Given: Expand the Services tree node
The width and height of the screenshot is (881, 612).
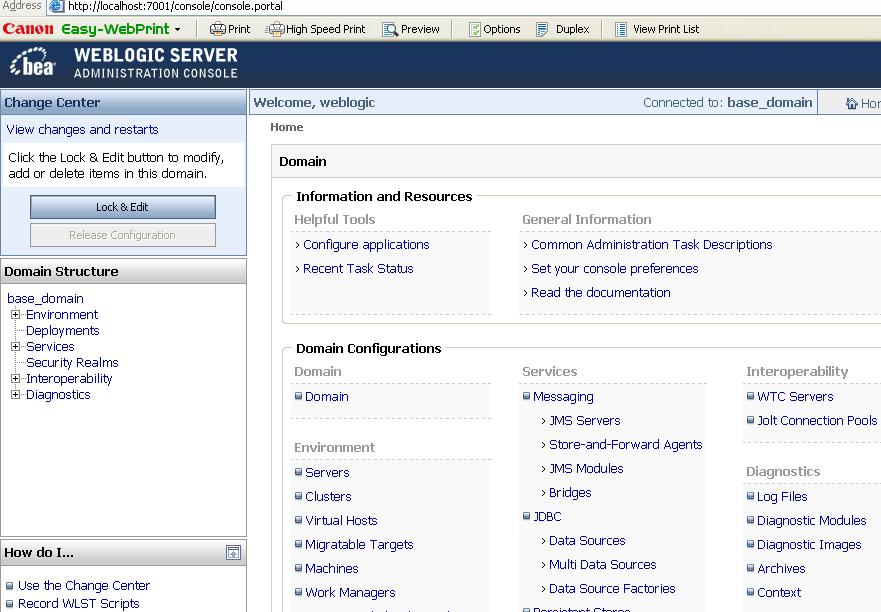Looking at the screenshot, I should coord(16,347).
